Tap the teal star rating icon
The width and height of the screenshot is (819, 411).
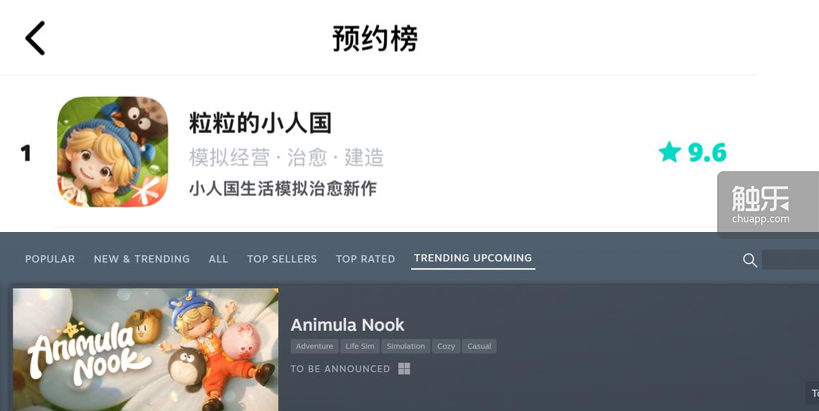click(670, 152)
